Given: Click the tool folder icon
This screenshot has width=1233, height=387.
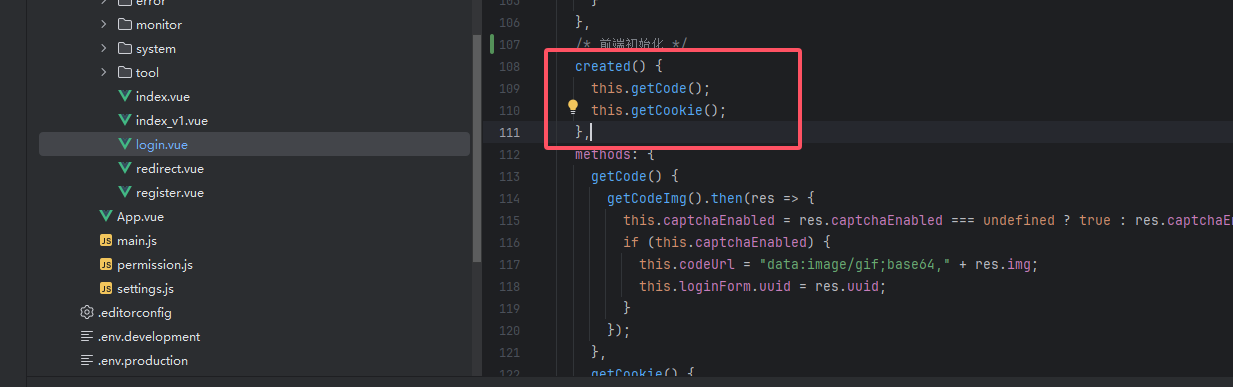Looking at the screenshot, I should point(125,72).
